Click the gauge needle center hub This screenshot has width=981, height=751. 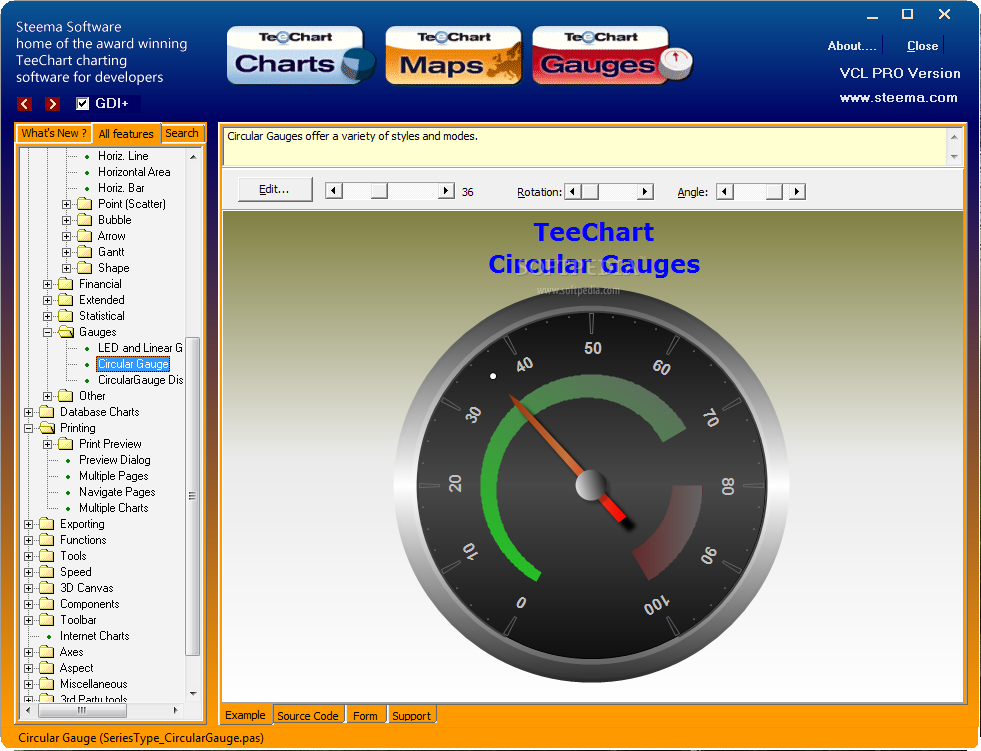click(591, 486)
